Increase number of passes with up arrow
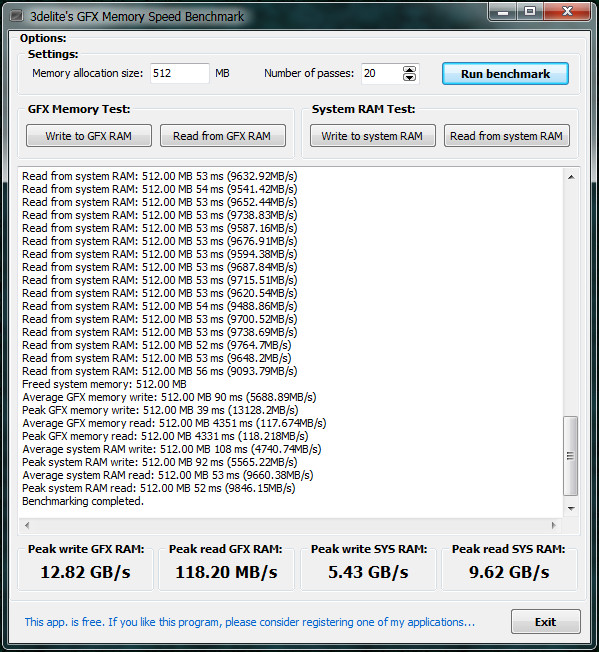Screen dimensions: 599x652 [409, 69]
